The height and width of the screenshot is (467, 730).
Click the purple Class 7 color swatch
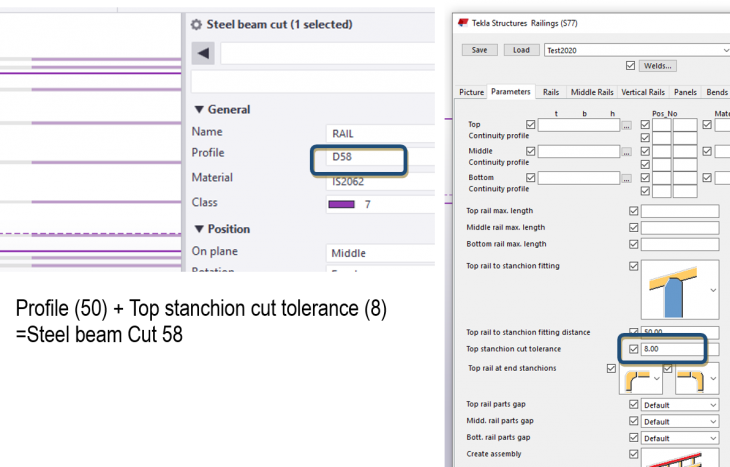click(342, 204)
